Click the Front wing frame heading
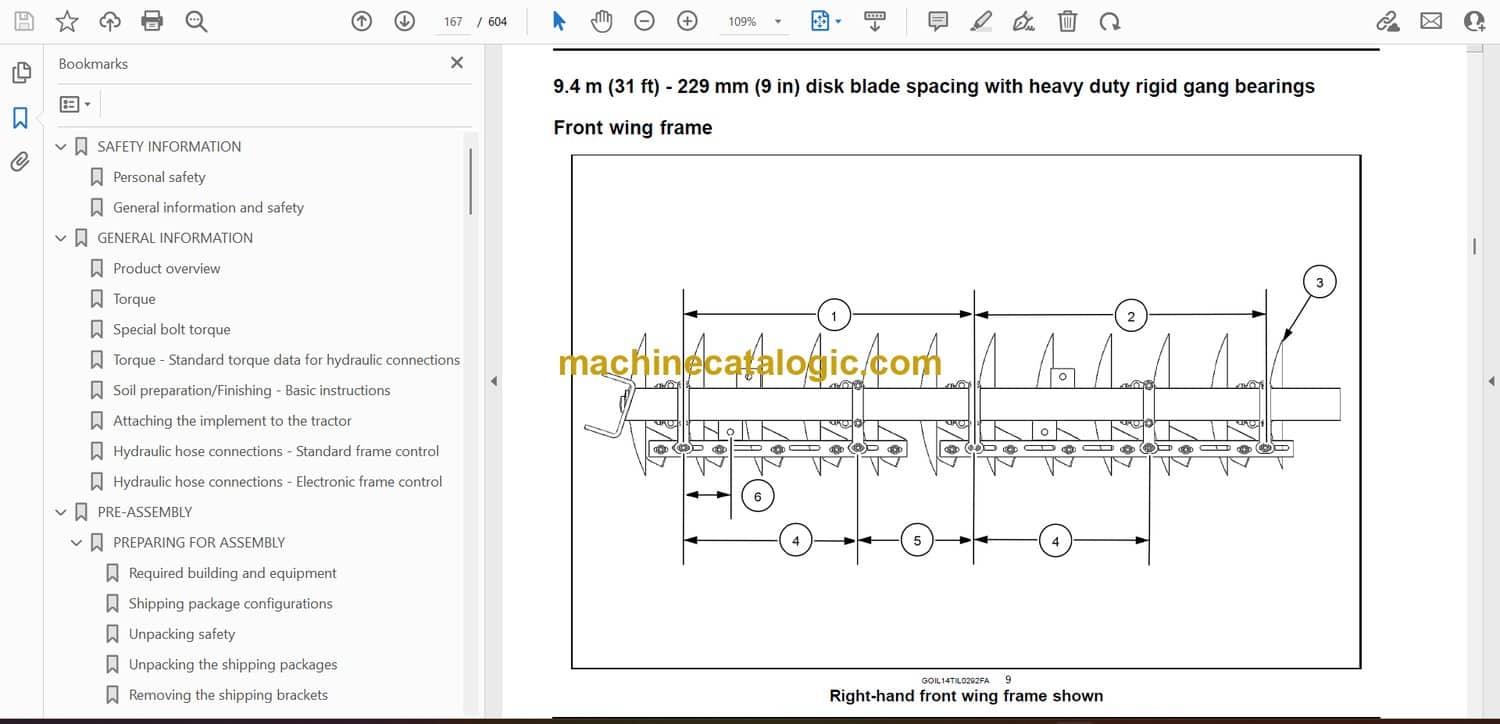This screenshot has height=724, width=1500. pyautogui.click(x=633, y=128)
